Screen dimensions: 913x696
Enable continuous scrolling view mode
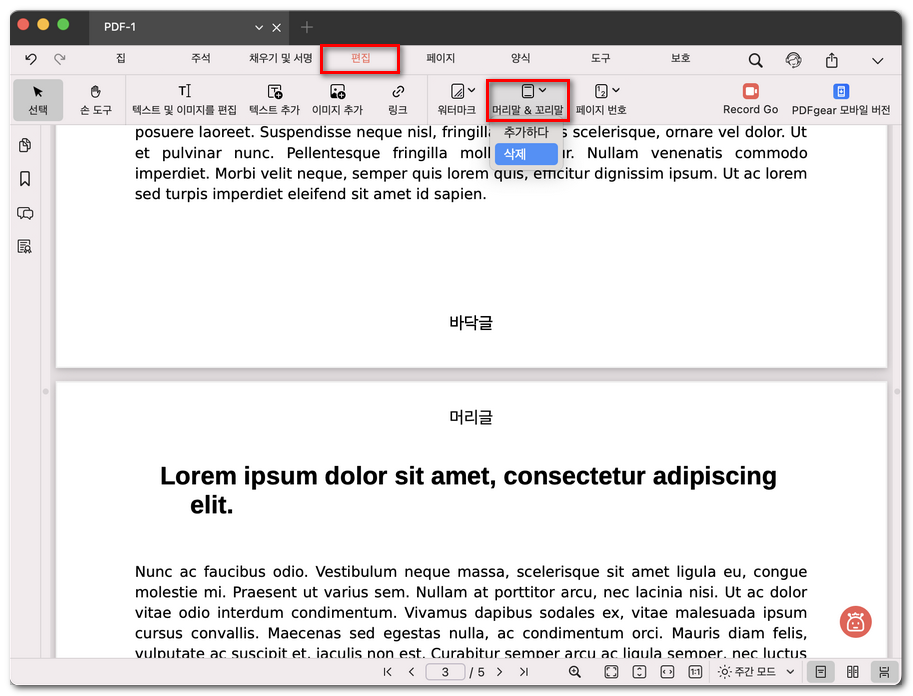[x=884, y=672]
